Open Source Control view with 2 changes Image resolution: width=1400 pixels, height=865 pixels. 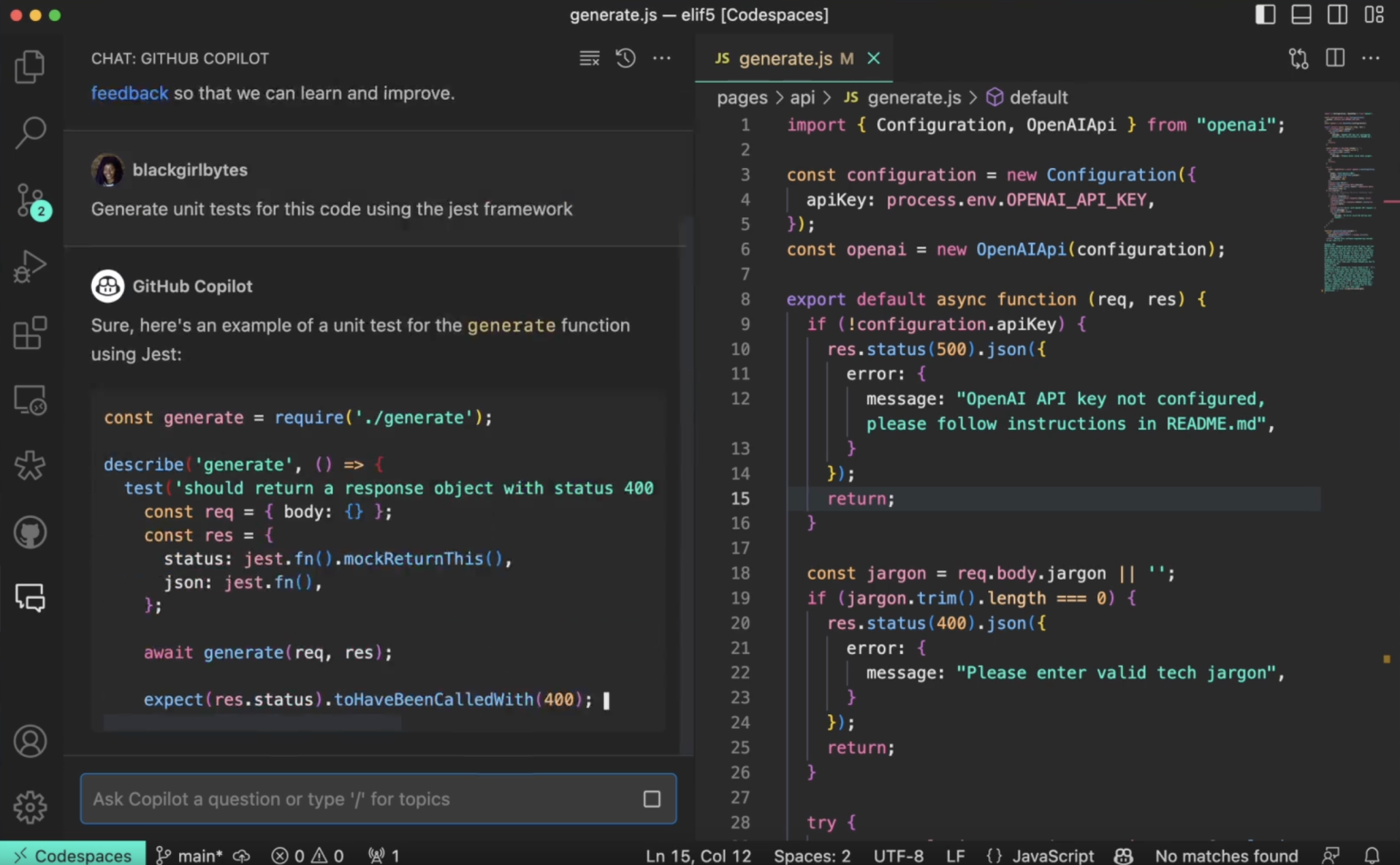30,201
